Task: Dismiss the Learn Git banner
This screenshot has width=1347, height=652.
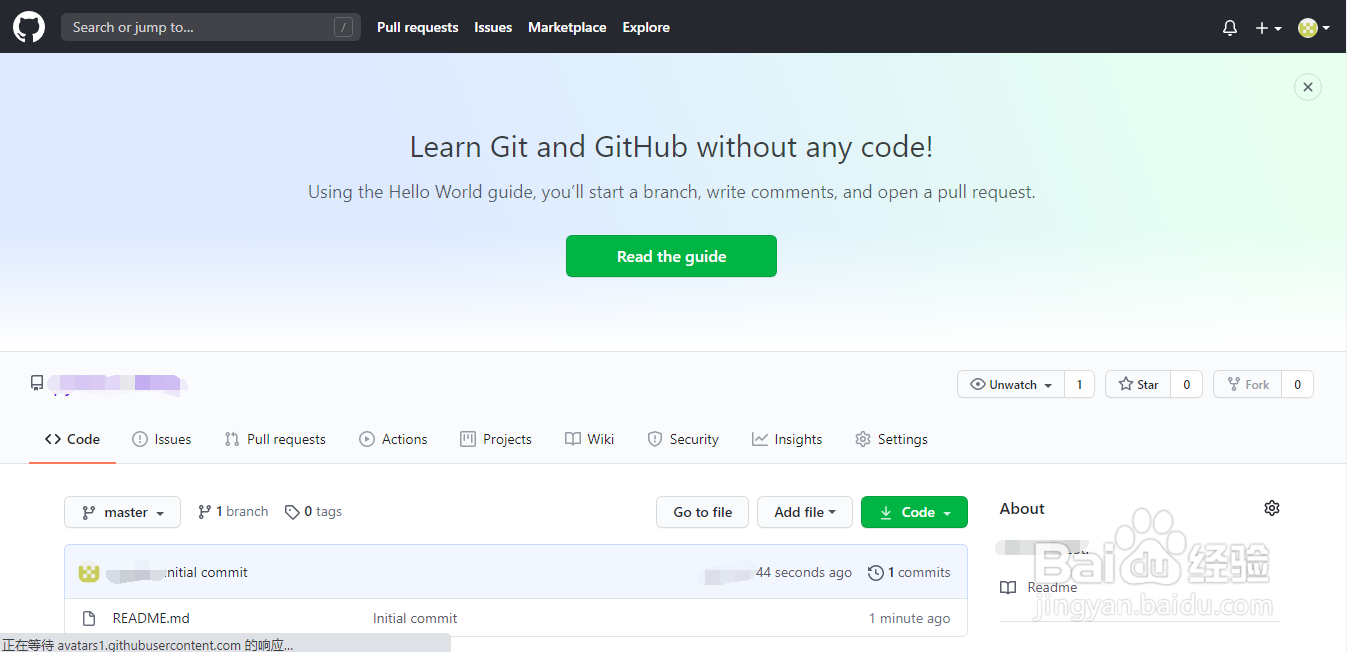Action: click(1307, 87)
